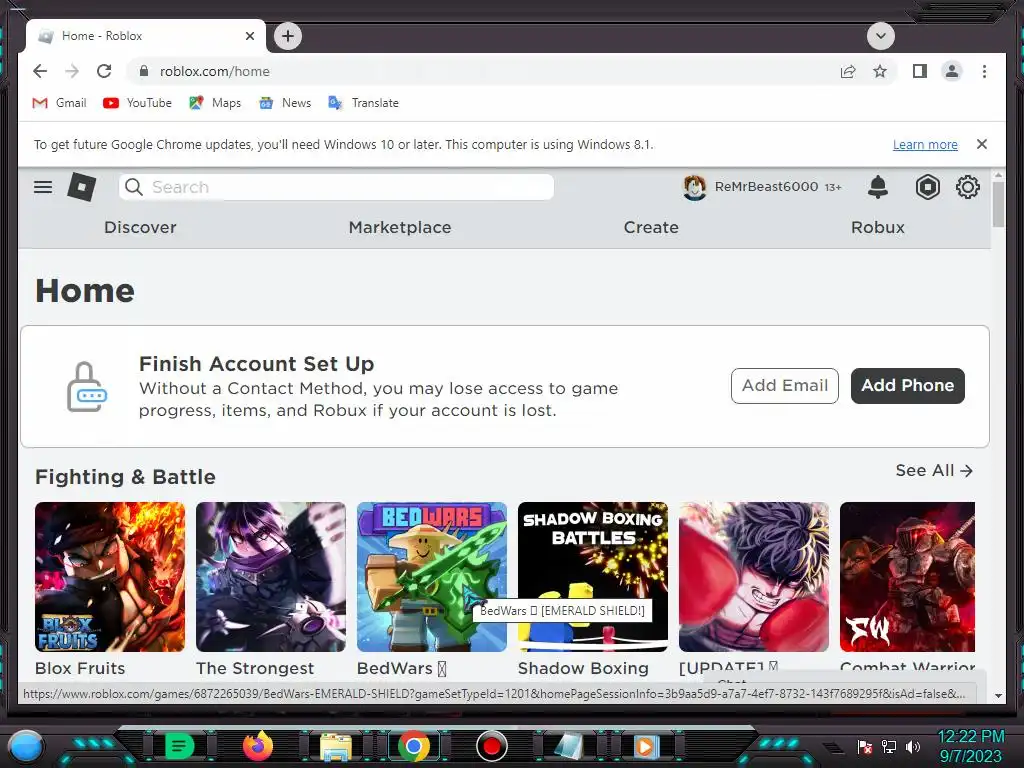Click the red record taskbar icon
1024x768 pixels.
tap(492, 746)
